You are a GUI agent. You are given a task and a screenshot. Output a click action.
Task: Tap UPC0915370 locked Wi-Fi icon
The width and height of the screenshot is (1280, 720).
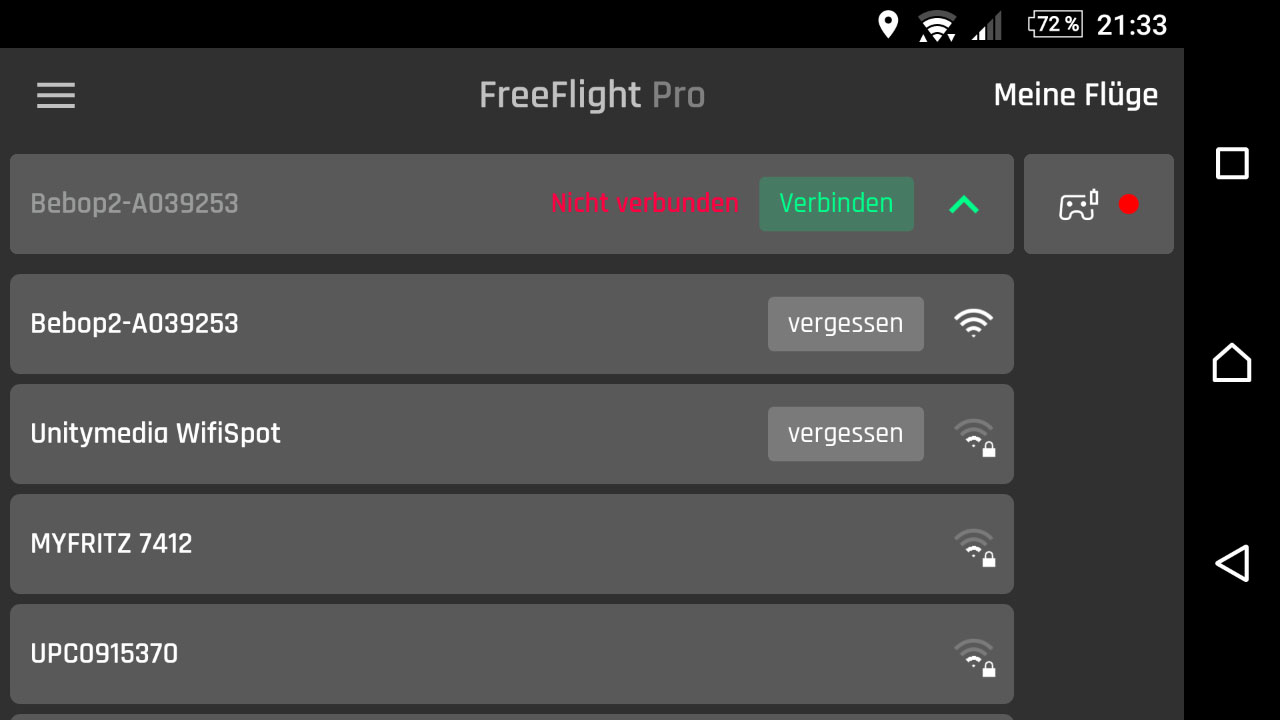(974, 655)
